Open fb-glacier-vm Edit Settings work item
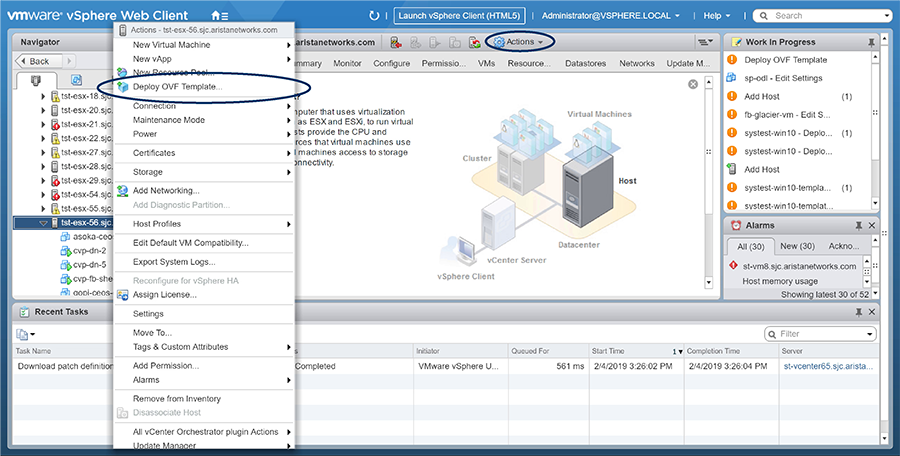 pos(787,115)
